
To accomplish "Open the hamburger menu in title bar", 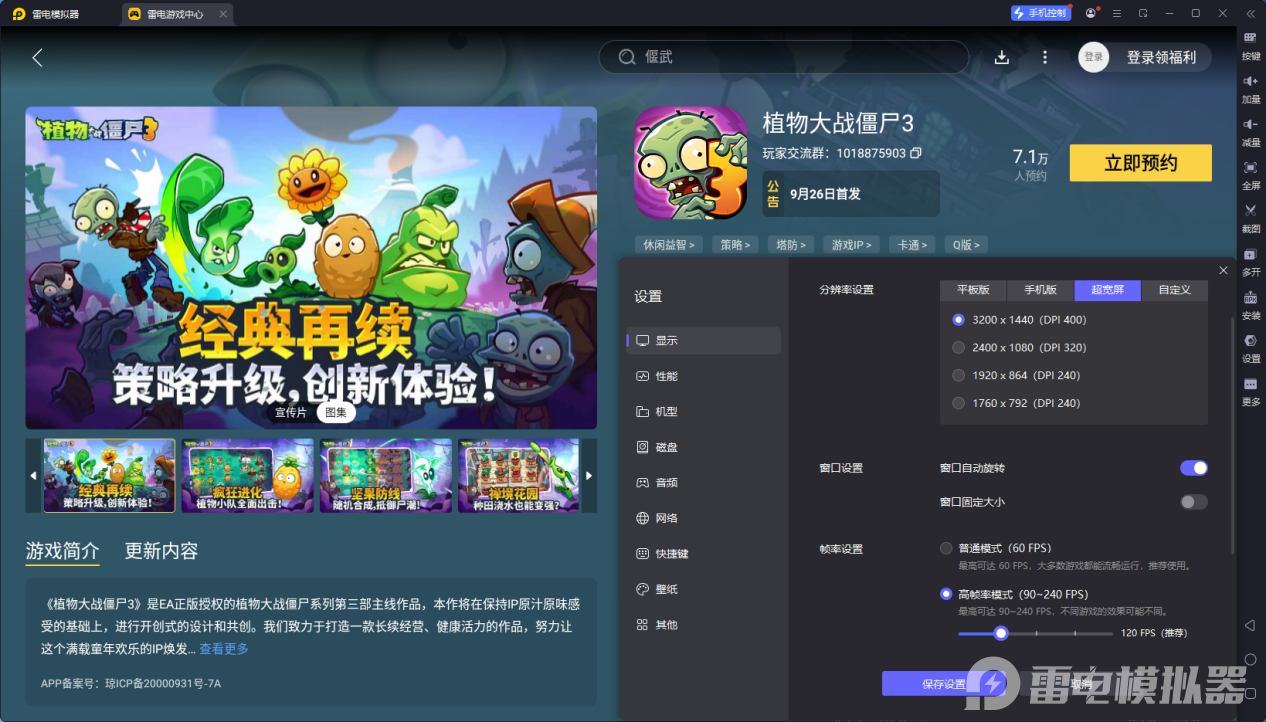I will pyautogui.click(x=1116, y=13).
